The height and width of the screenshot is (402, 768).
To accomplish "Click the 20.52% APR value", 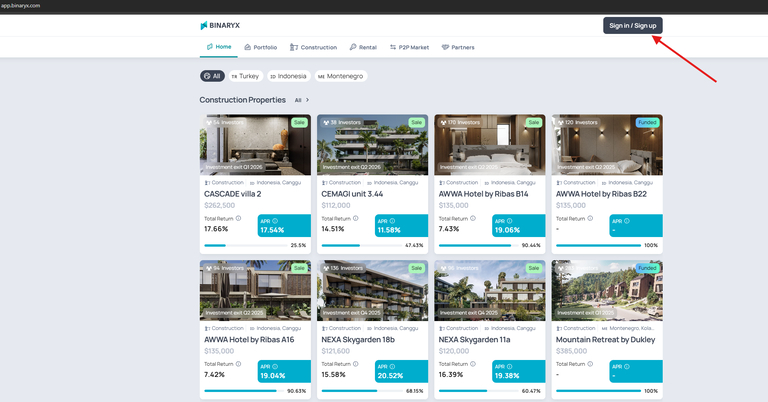I will point(390,376).
